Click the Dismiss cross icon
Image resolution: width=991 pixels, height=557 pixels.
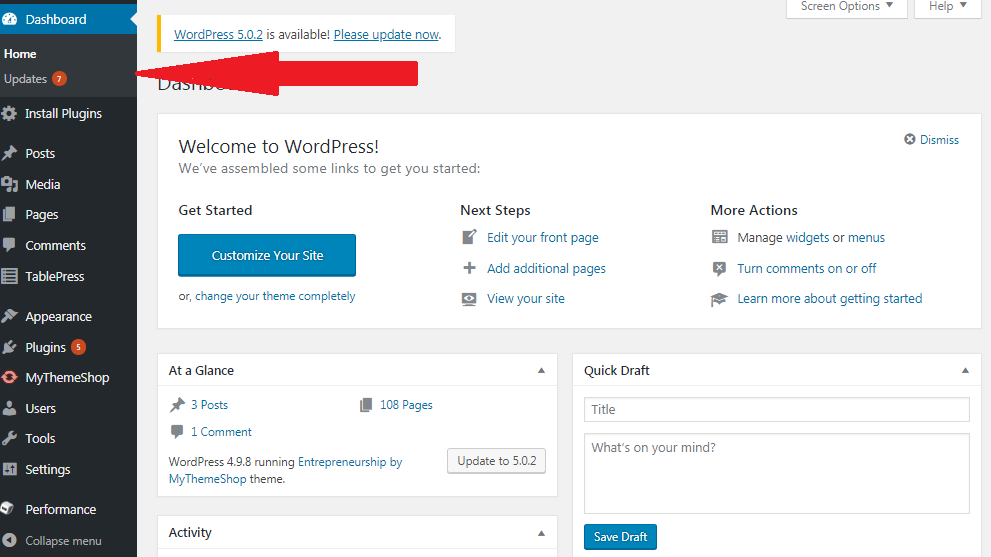pyautogui.click(x=909, y=139)
